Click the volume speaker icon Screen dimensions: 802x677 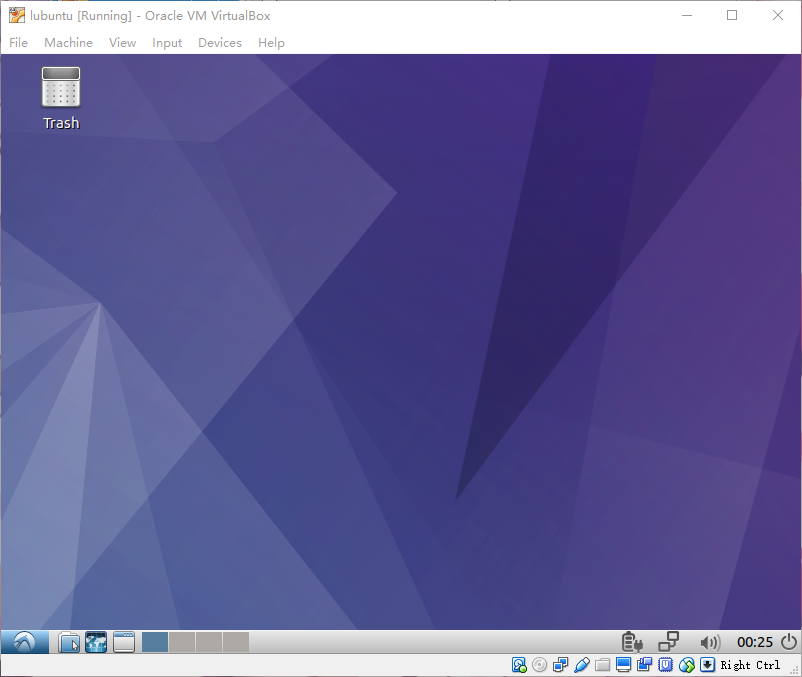point(710,642)
